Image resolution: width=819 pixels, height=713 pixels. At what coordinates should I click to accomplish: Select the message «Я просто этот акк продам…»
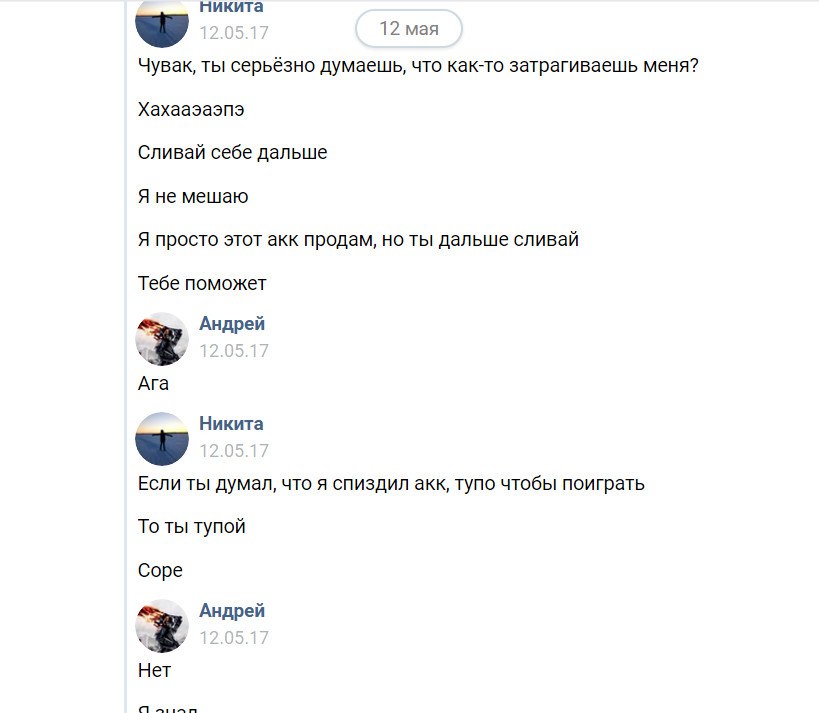tap(358, 240)
